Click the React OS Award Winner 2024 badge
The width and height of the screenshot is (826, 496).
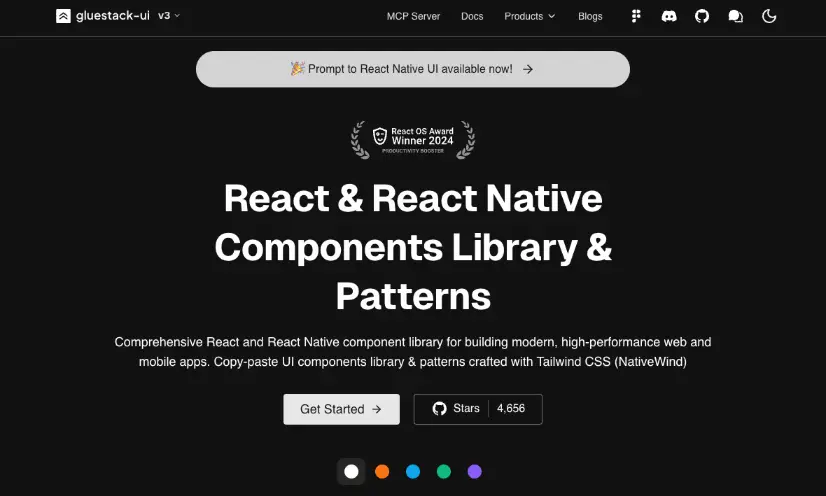click(x=413, y=140)
